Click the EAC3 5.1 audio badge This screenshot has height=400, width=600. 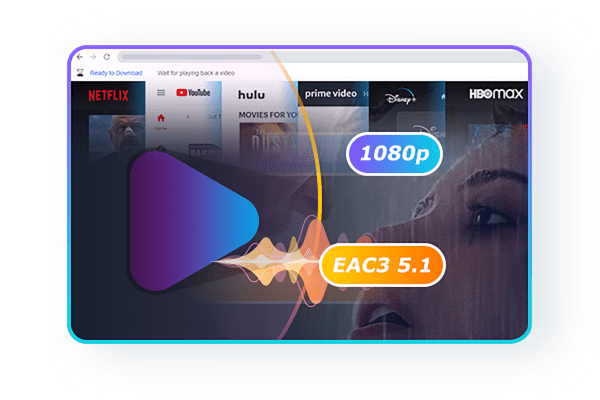[382, 265]
